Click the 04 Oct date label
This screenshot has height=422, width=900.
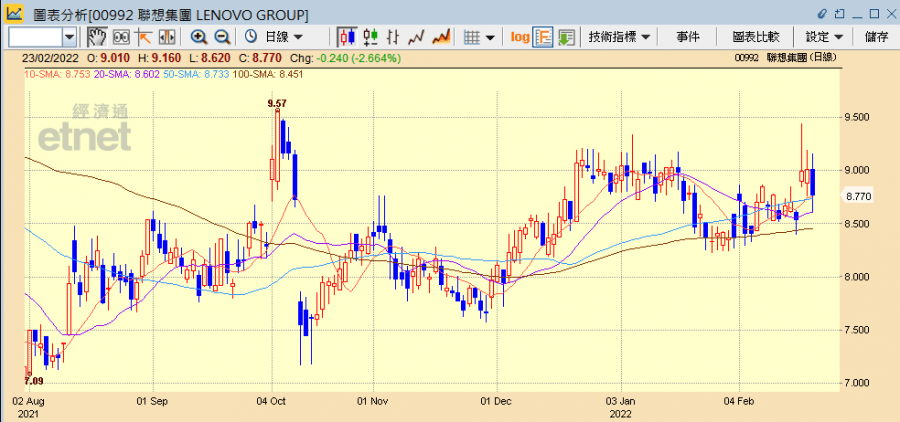point(273,401)
